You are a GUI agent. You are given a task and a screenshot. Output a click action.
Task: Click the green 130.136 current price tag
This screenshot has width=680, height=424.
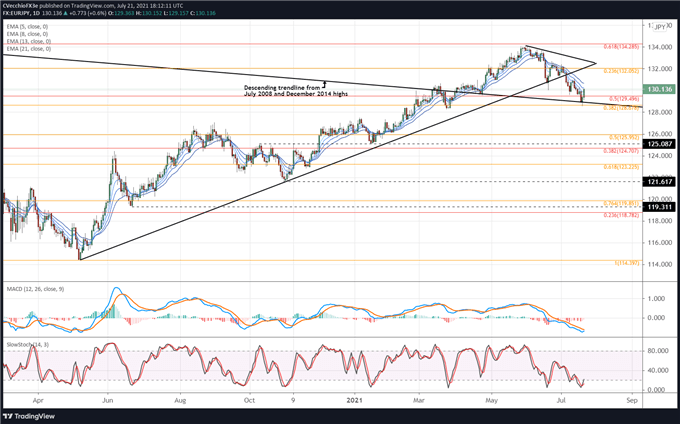coord(659,89)
